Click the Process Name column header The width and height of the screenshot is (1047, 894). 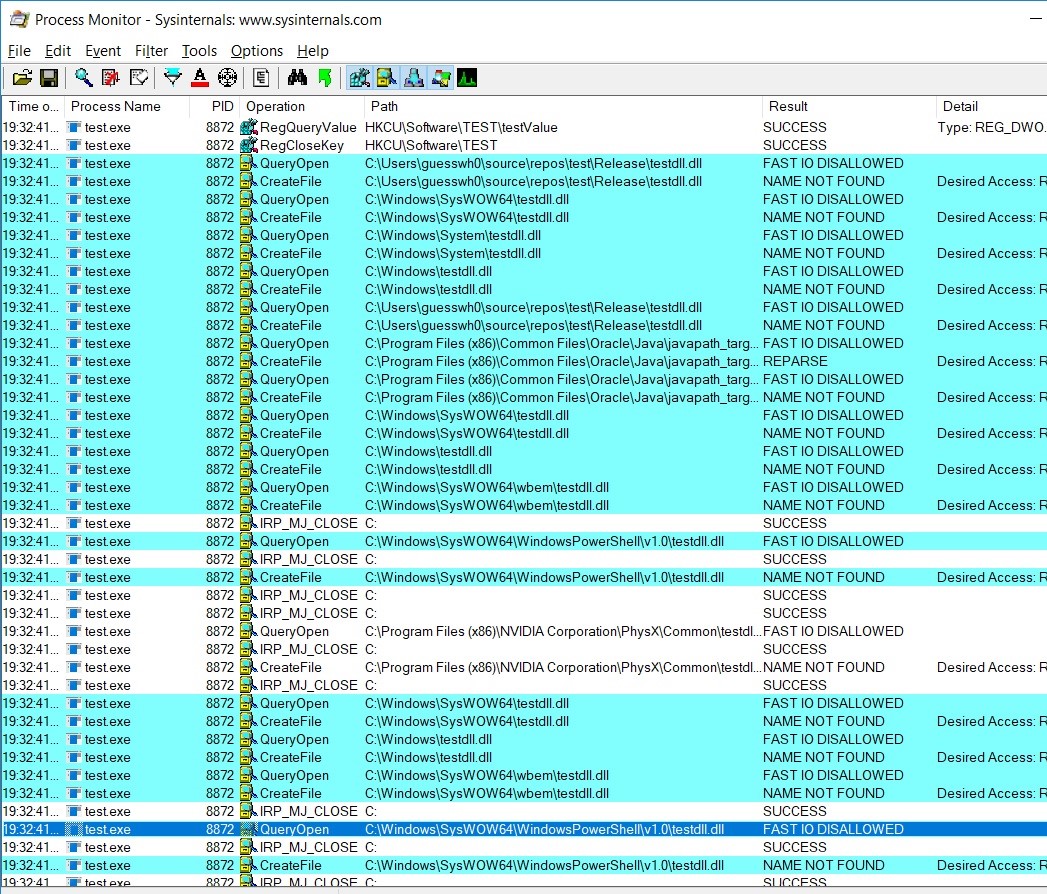point(115,106)
